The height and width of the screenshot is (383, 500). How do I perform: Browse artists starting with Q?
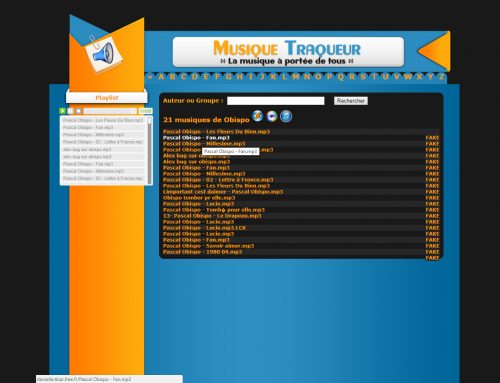click(341, 77)
